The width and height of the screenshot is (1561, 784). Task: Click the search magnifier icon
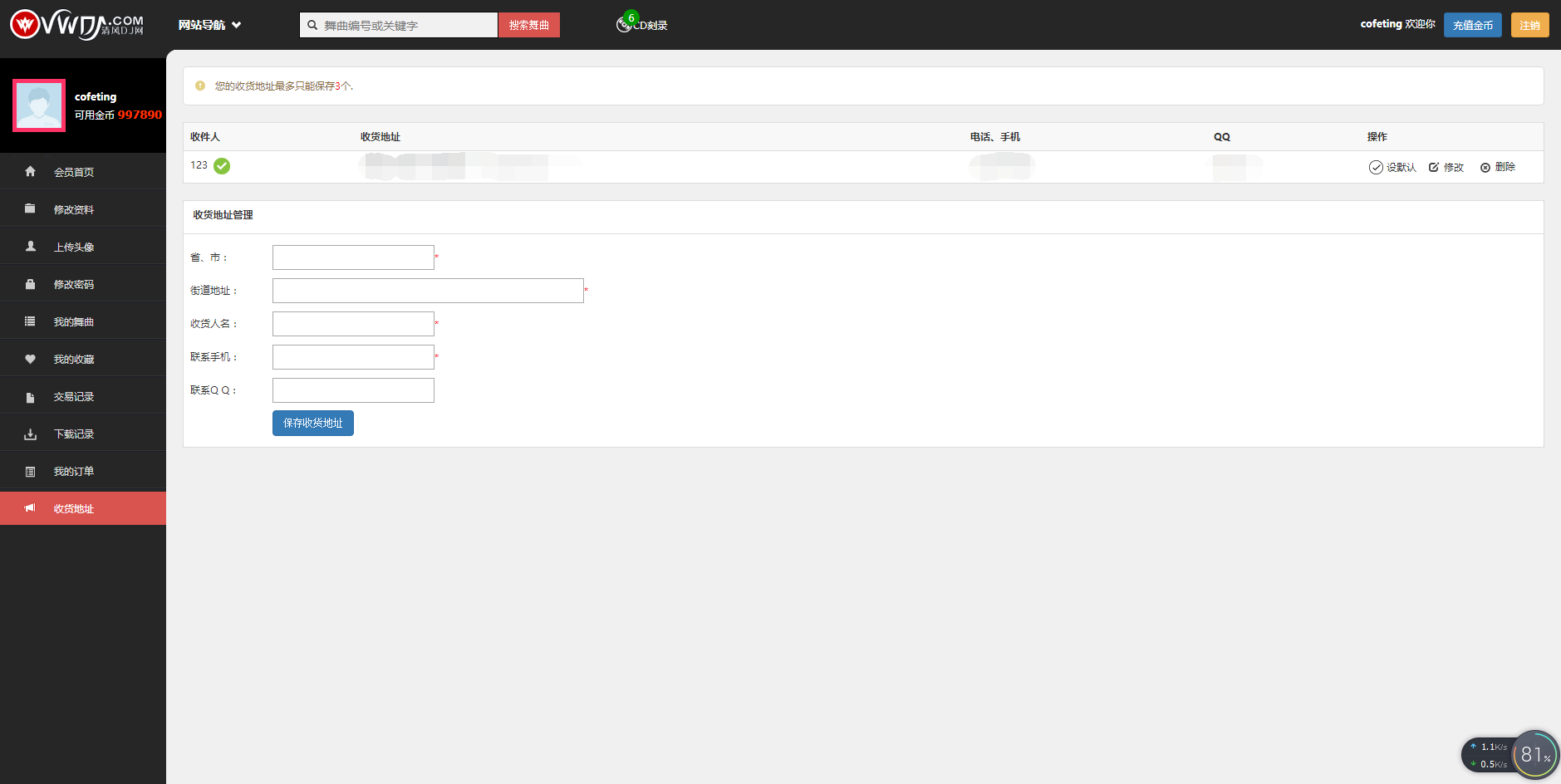pos(312,25)
